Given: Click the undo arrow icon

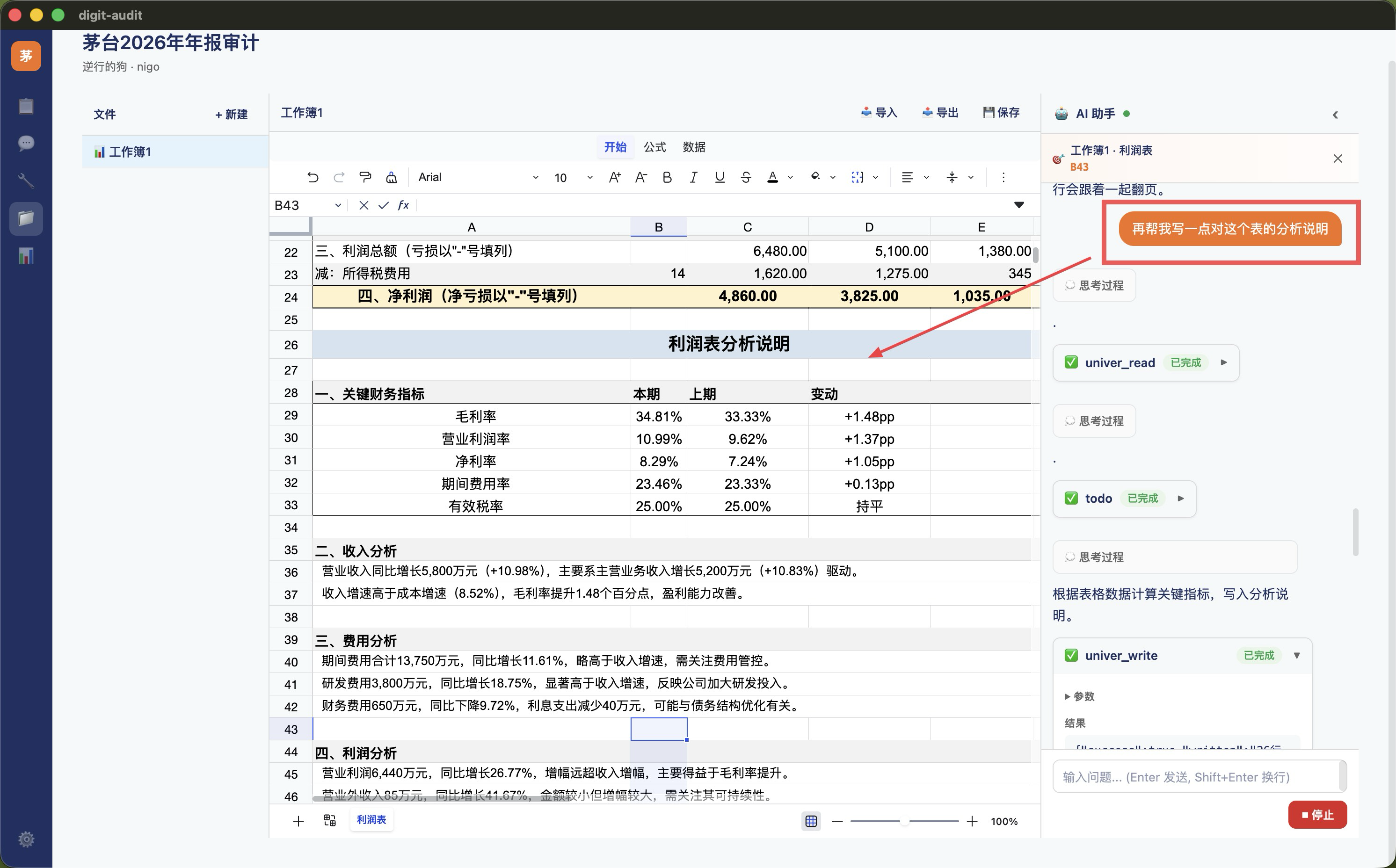Looking at the screenshot, I should click(313, 177).
